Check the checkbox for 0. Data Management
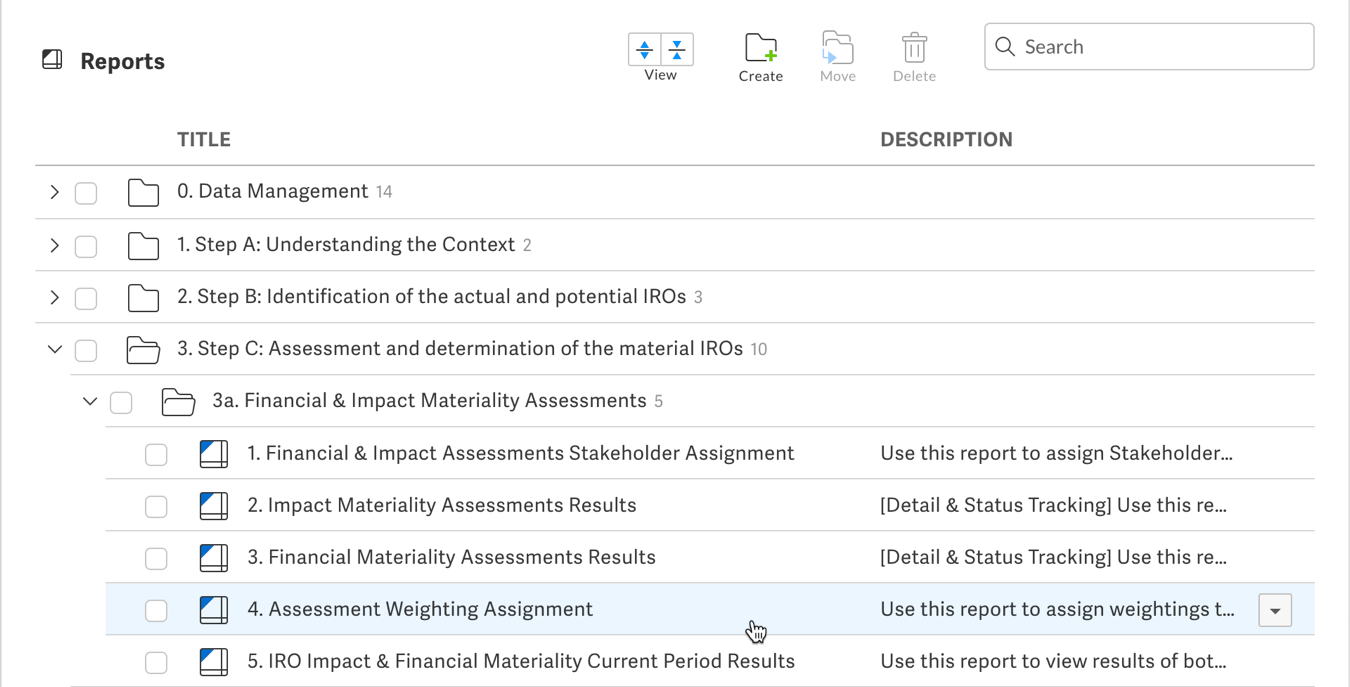The width and height of the screenshot is (1350, 687). pyautogui.click(x=86, y=192)
